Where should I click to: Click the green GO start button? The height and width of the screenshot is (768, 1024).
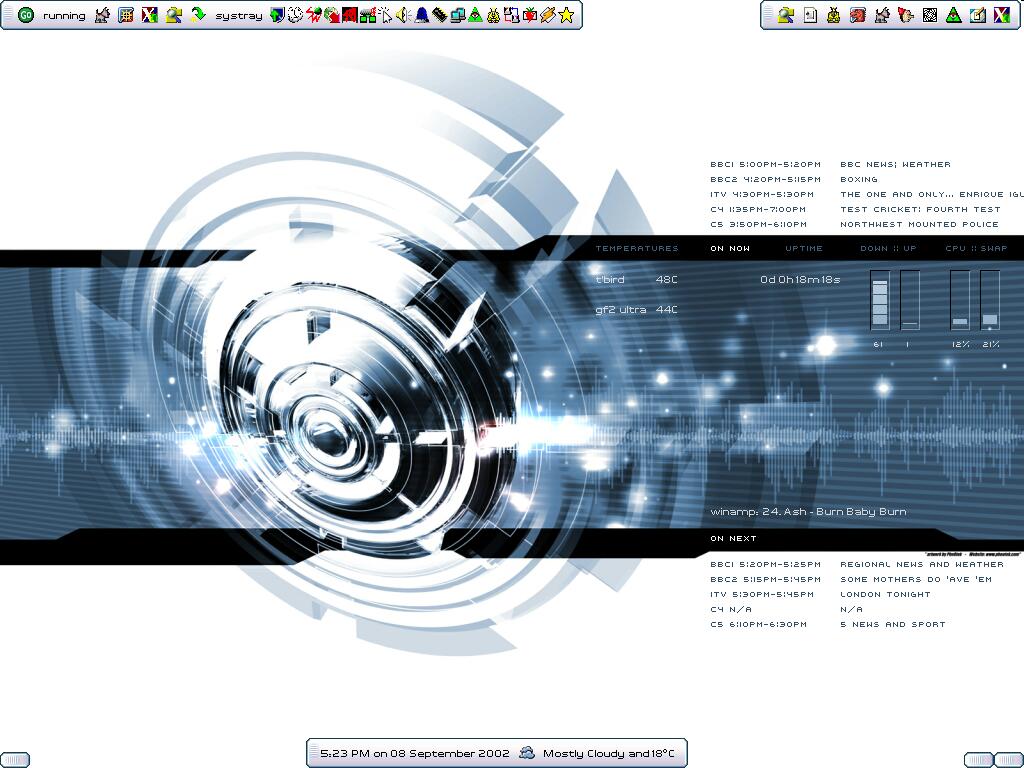[26, 15]
